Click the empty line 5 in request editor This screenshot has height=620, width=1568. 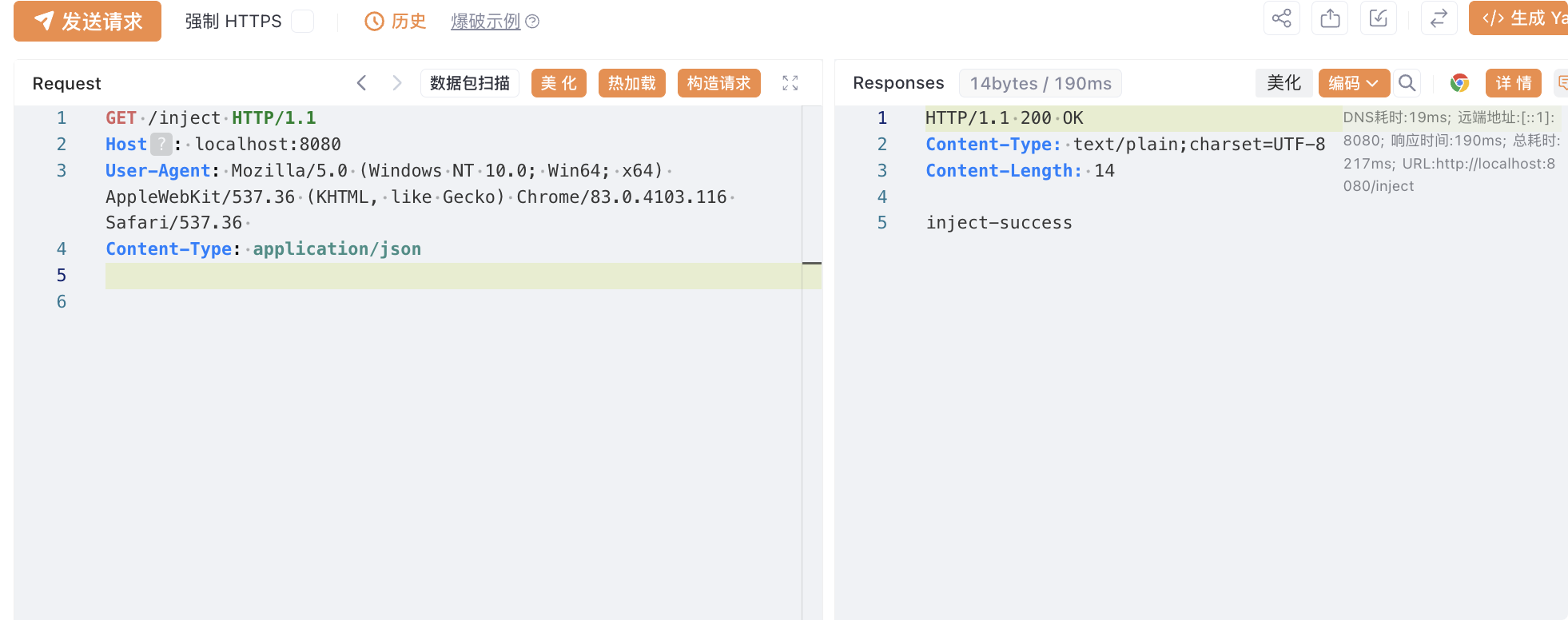point(453,276)
